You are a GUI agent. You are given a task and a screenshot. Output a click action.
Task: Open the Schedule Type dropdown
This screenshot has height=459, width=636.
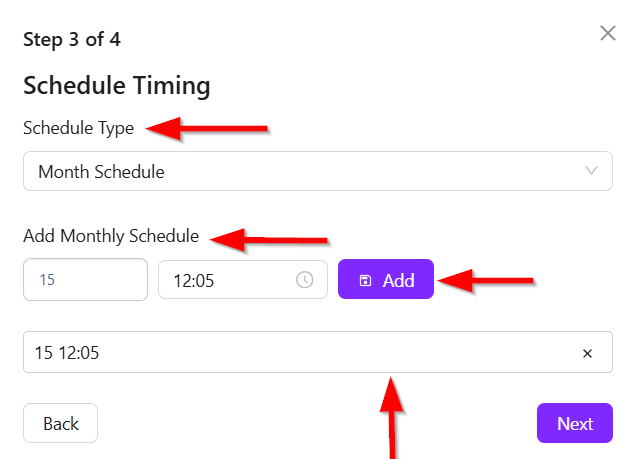tap(317, 171)
